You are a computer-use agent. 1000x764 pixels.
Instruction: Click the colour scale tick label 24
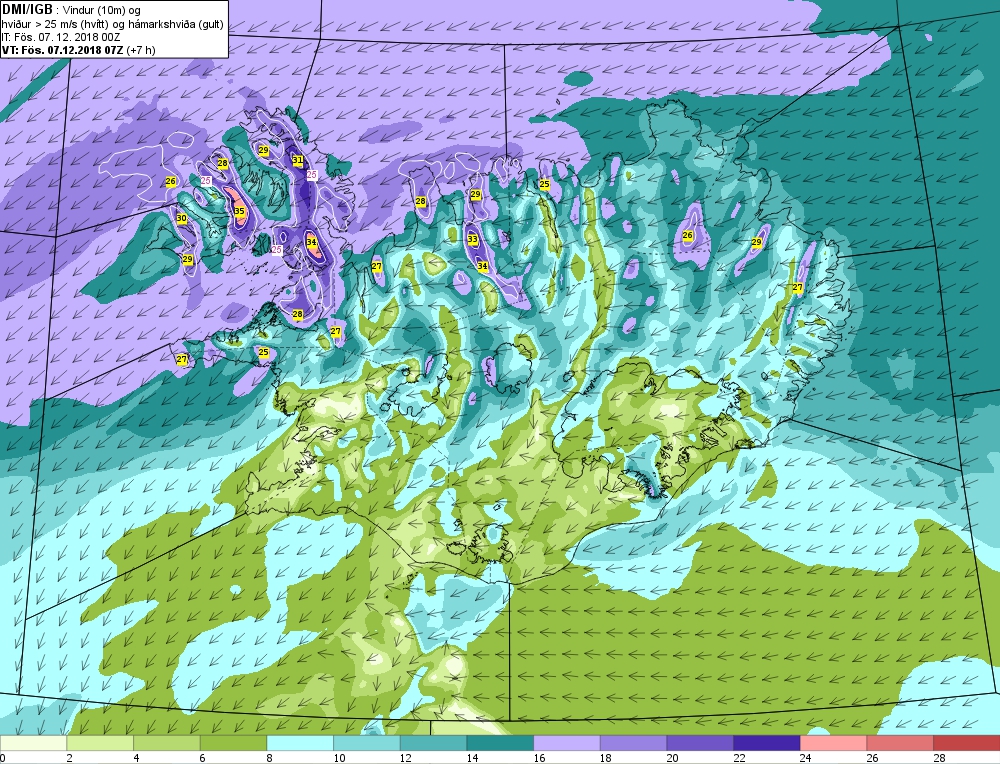click(805, 758)
